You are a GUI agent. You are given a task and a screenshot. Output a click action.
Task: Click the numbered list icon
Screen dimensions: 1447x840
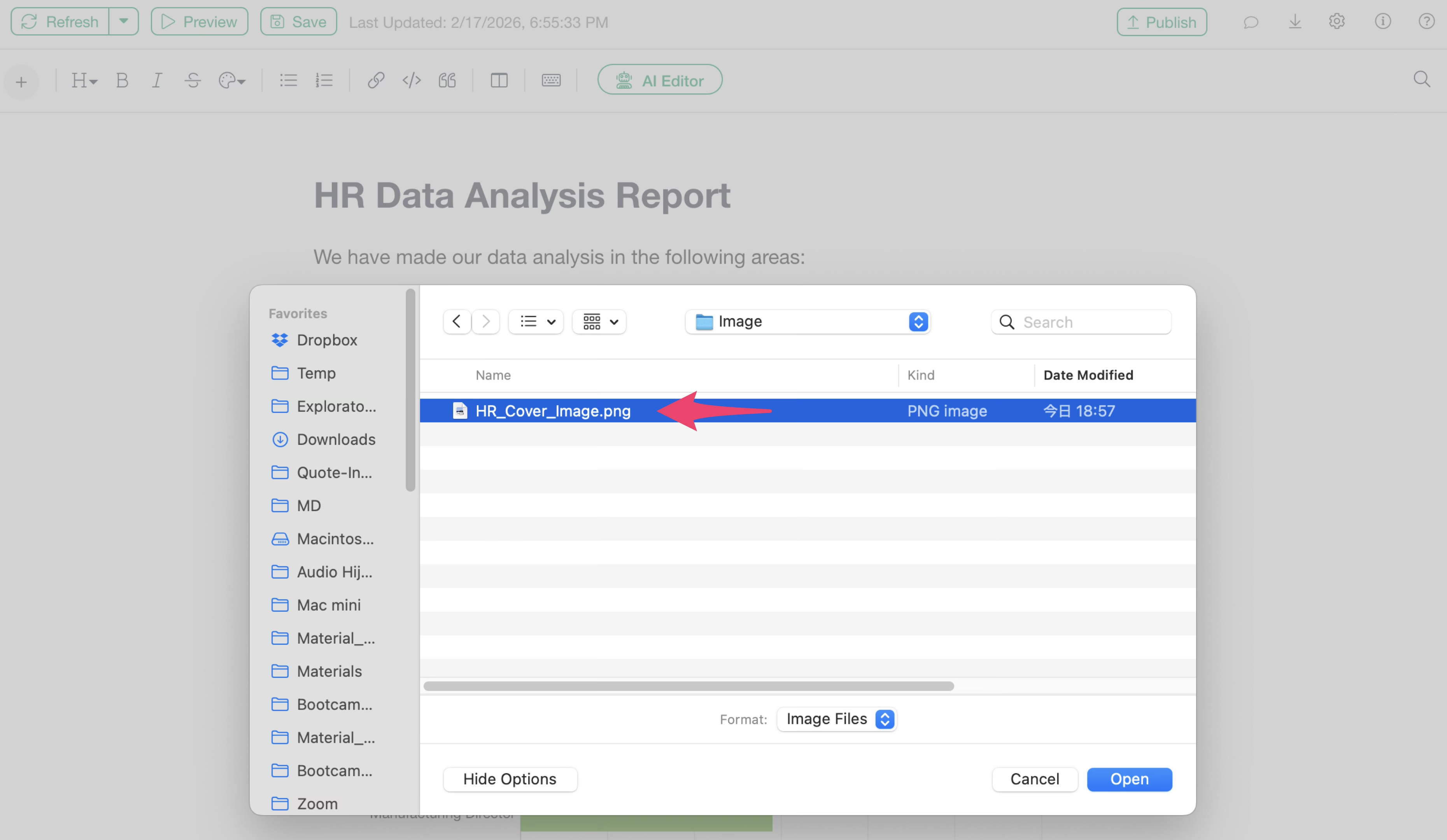point(324,80)
